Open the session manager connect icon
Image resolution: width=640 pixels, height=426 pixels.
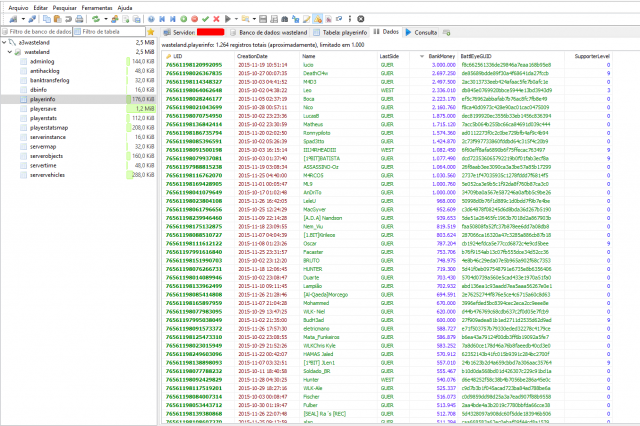click(x=13, y=19)
